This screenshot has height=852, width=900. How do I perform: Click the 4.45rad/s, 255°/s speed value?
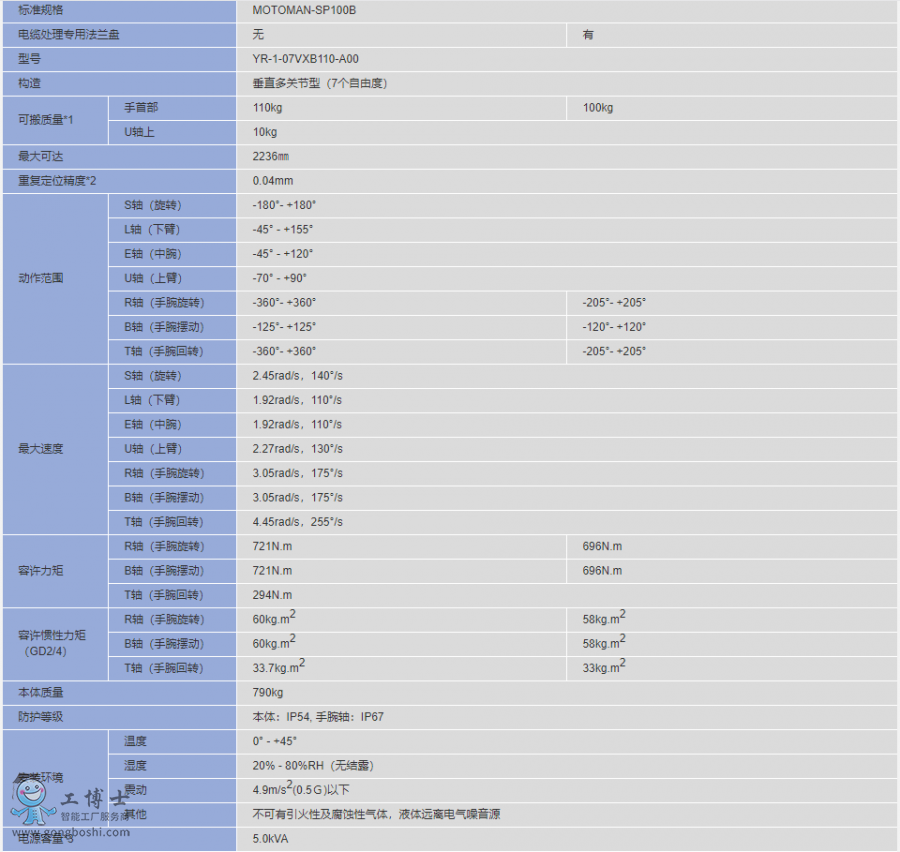297,522
